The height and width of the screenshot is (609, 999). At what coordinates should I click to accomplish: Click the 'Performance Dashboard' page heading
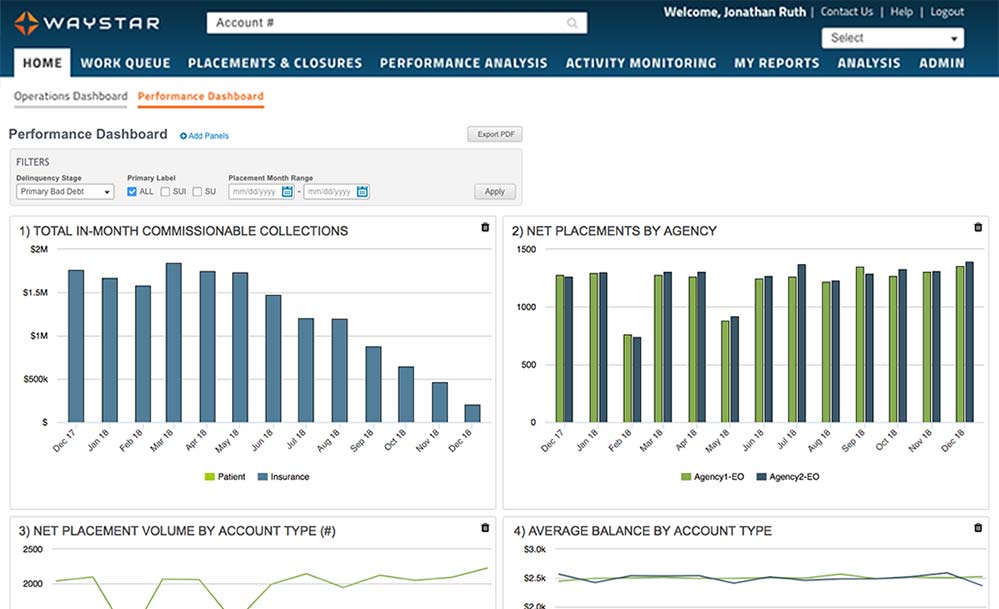point(88,134)
